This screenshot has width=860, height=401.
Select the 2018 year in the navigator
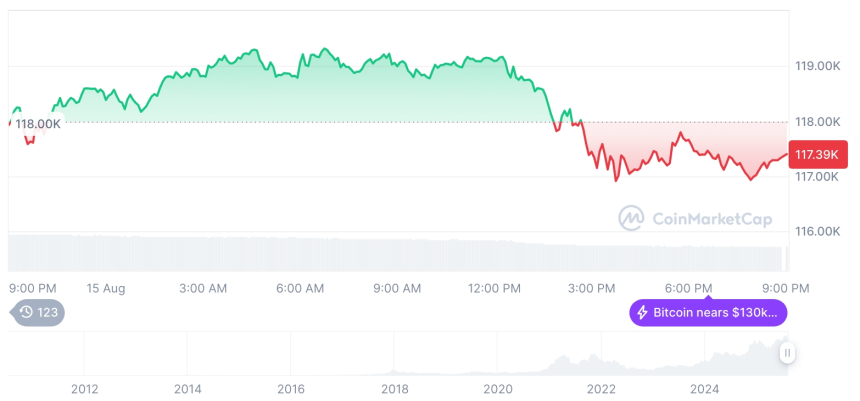394,388
